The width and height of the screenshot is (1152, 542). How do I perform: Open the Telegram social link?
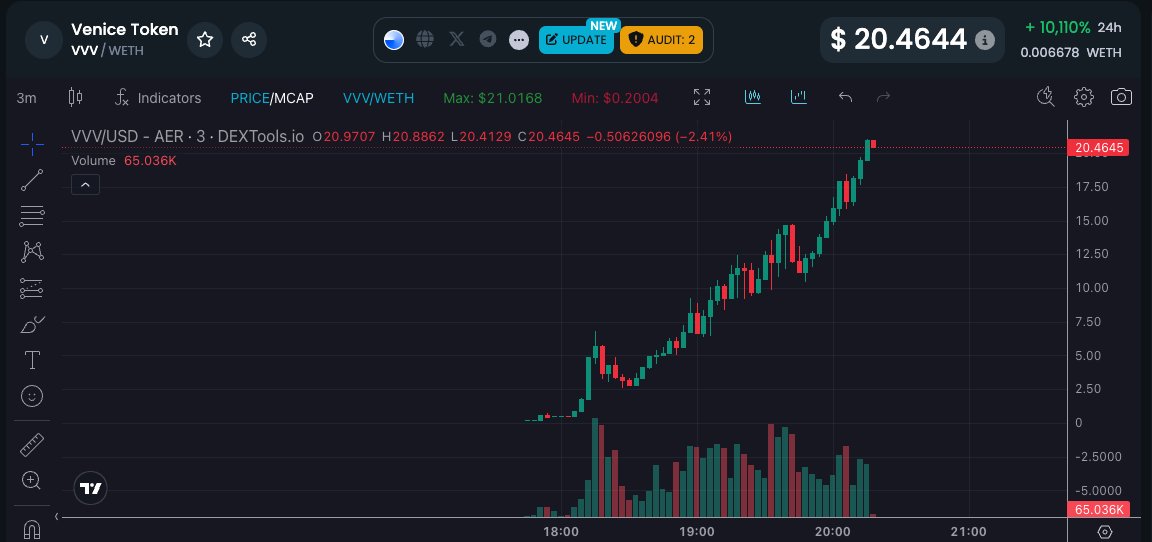click(x=488, y=40)
